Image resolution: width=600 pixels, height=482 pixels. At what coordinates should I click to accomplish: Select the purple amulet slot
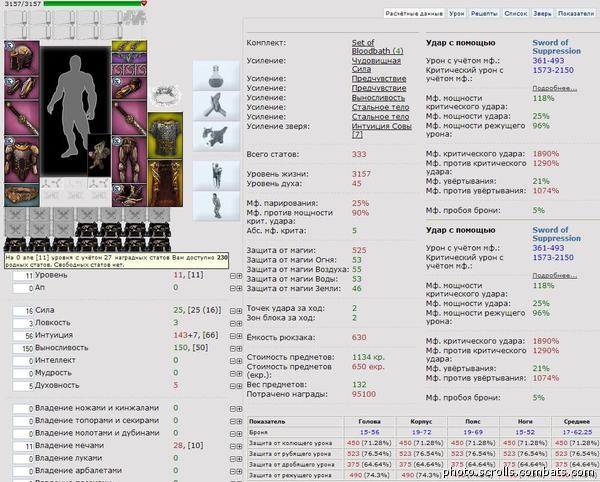tap(129, 58)
